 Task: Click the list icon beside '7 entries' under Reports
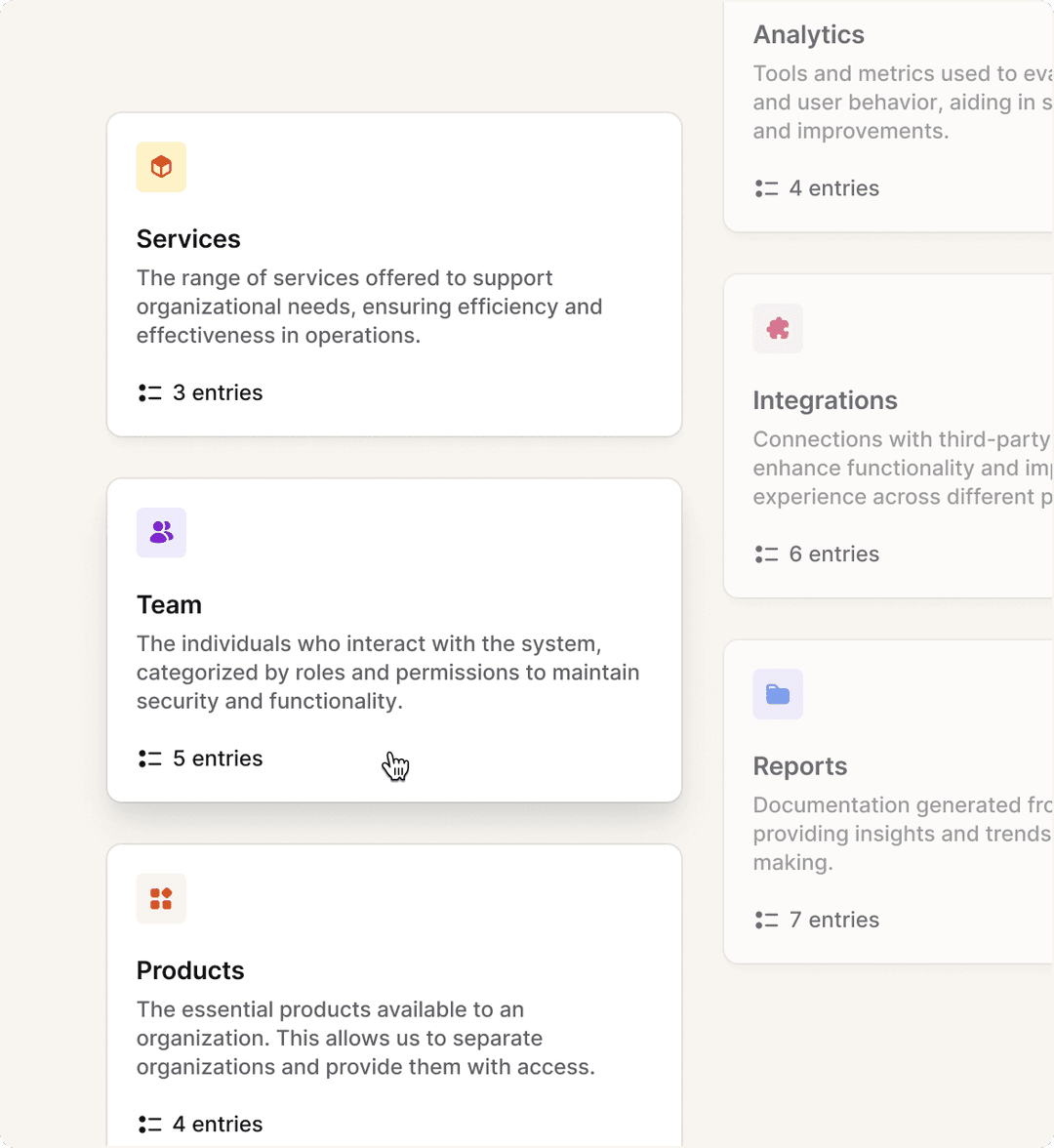(765, 920)
